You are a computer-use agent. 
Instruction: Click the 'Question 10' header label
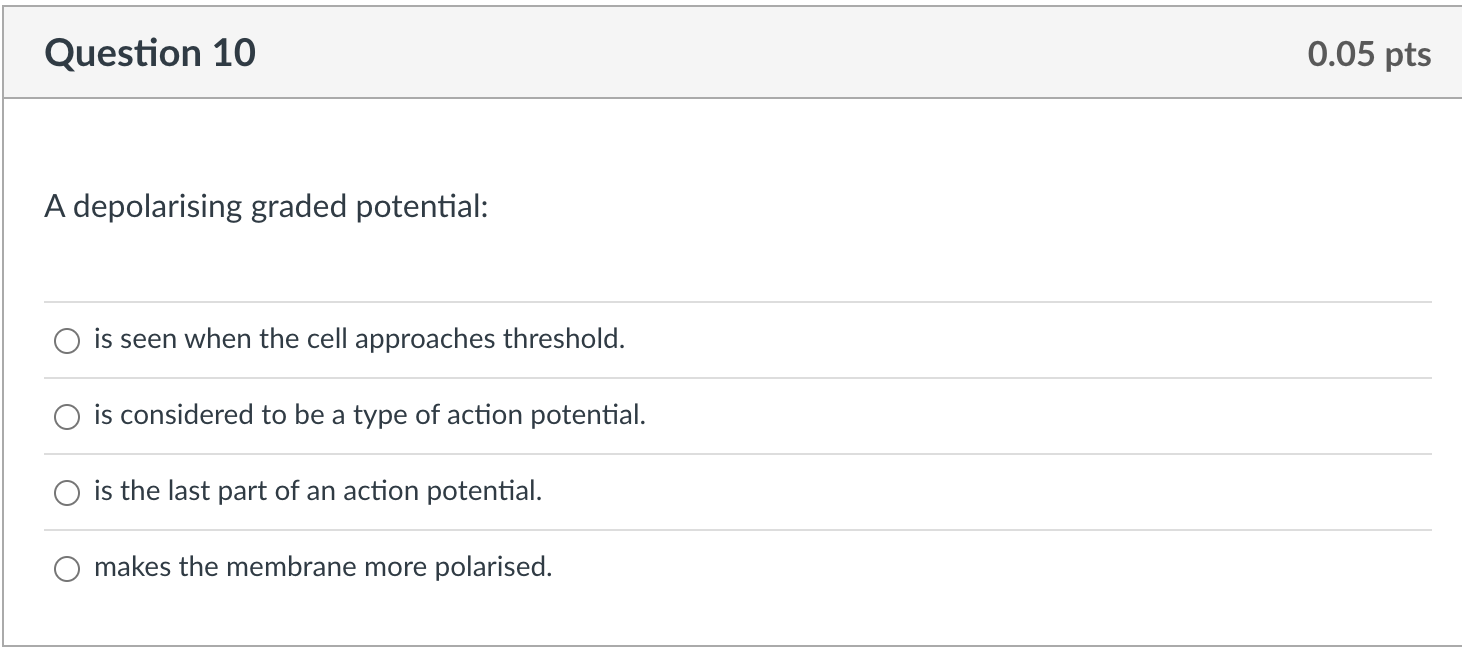(x=150, y=53)
